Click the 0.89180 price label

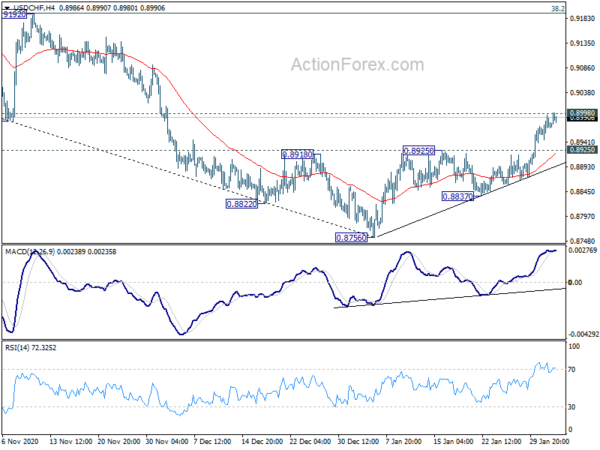(297, 154)
